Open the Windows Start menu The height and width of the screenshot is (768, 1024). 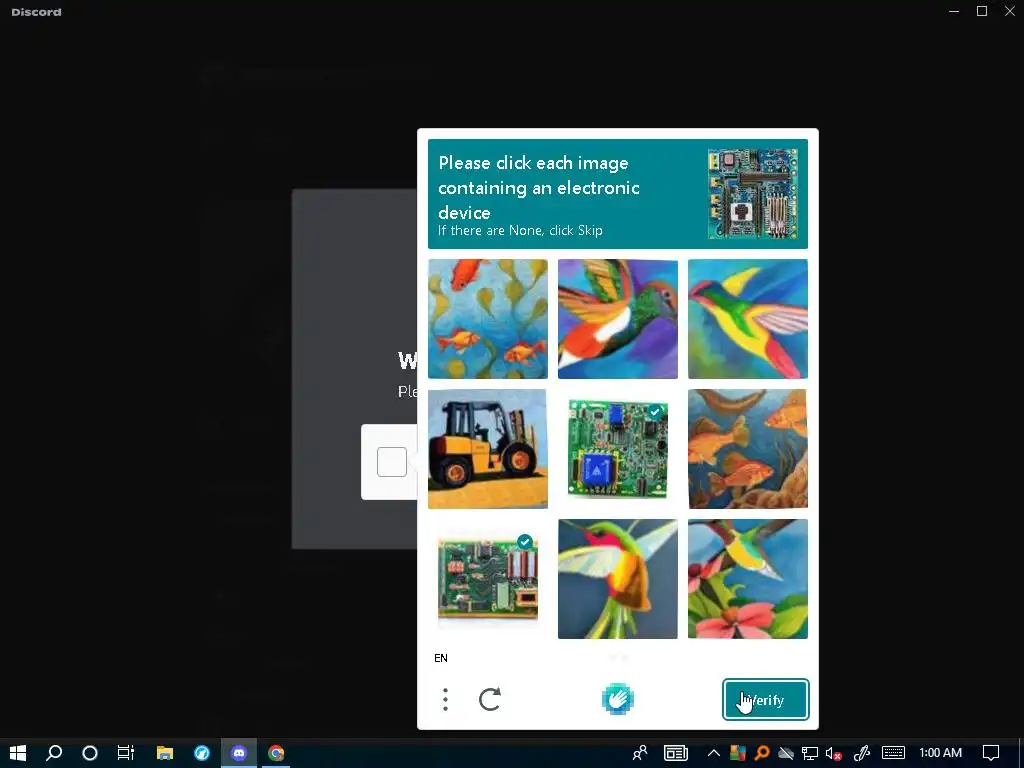(x=18, y=753)
